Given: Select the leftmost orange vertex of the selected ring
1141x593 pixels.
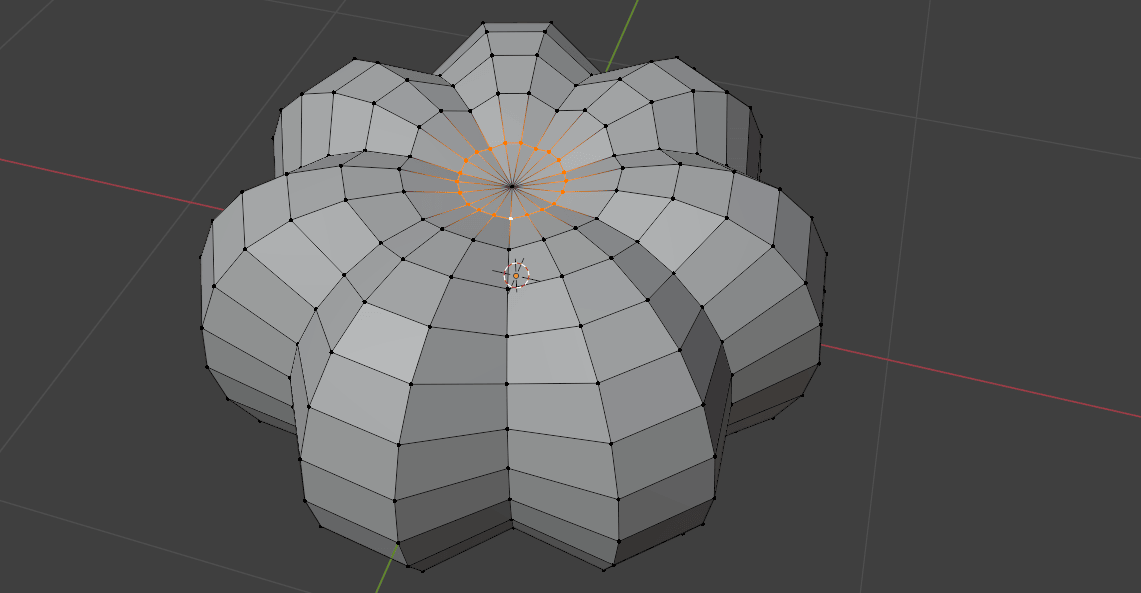Looking at the screenshot, I should click(459, 180).
